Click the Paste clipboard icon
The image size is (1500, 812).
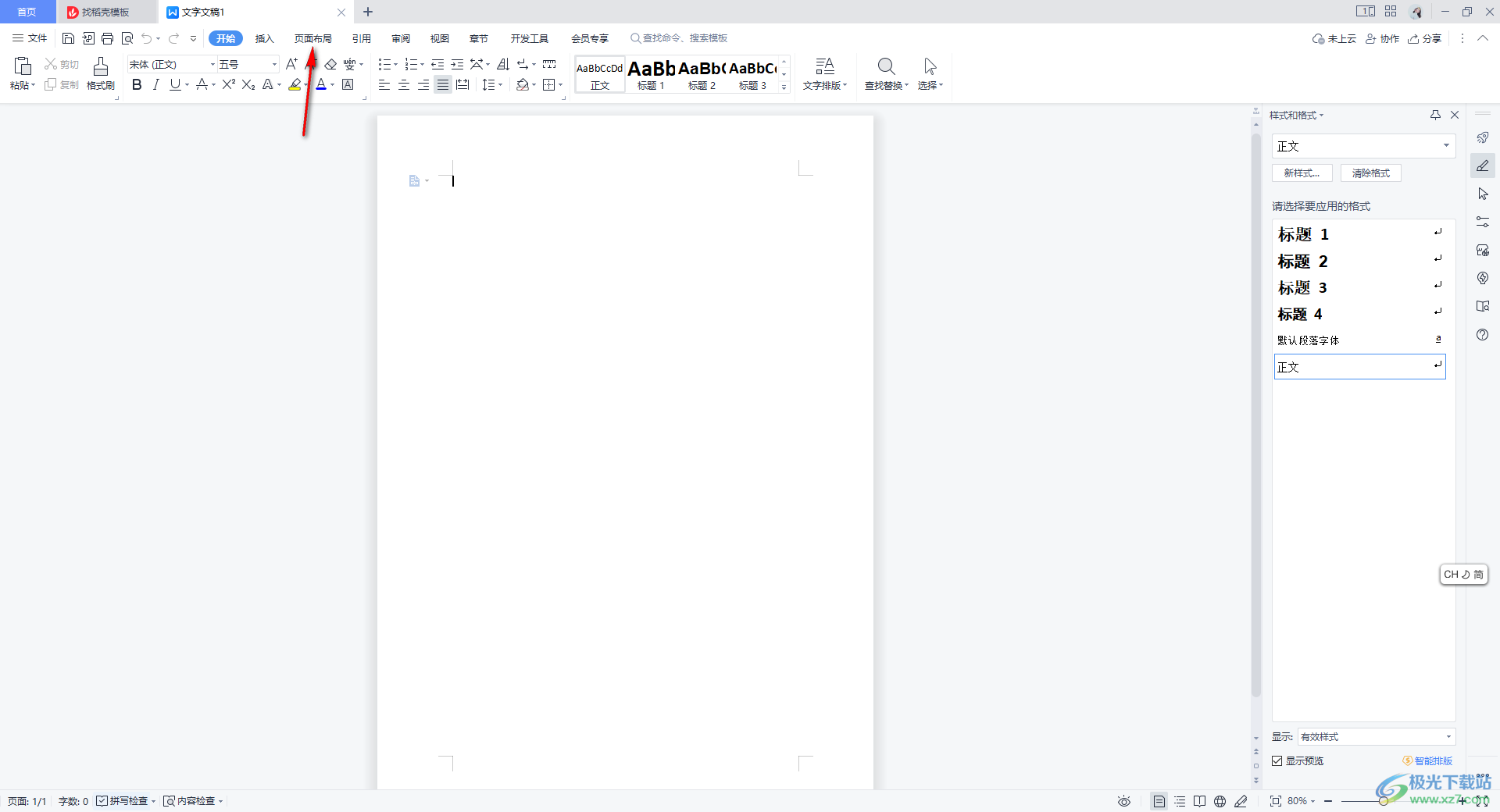[x=23, y=66]
